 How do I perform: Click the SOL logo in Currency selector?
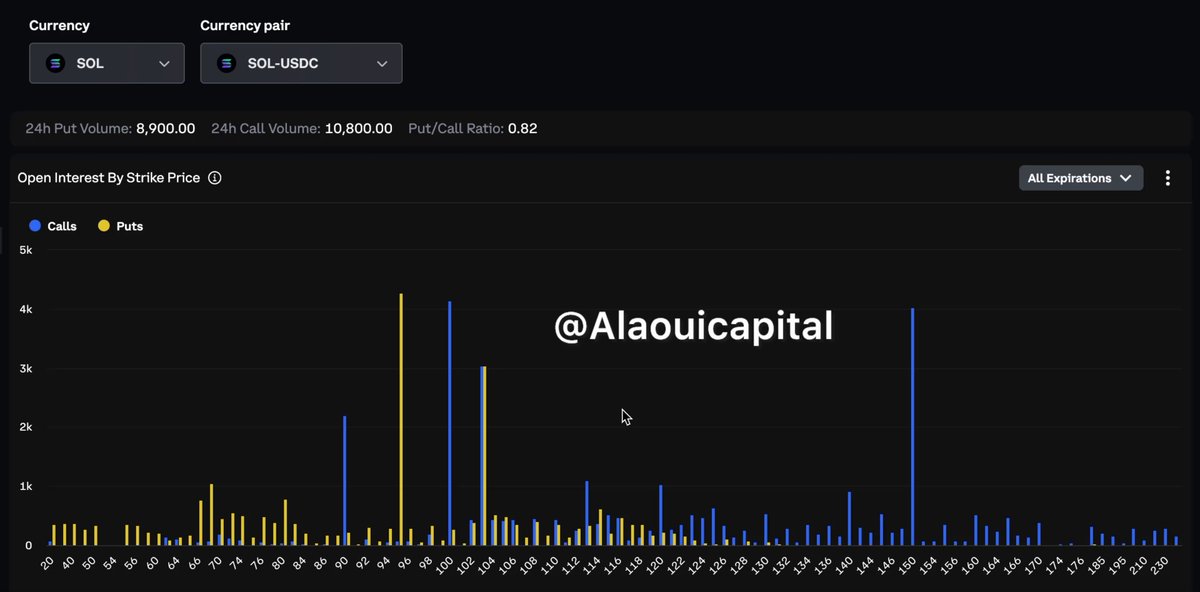point(56,63)
